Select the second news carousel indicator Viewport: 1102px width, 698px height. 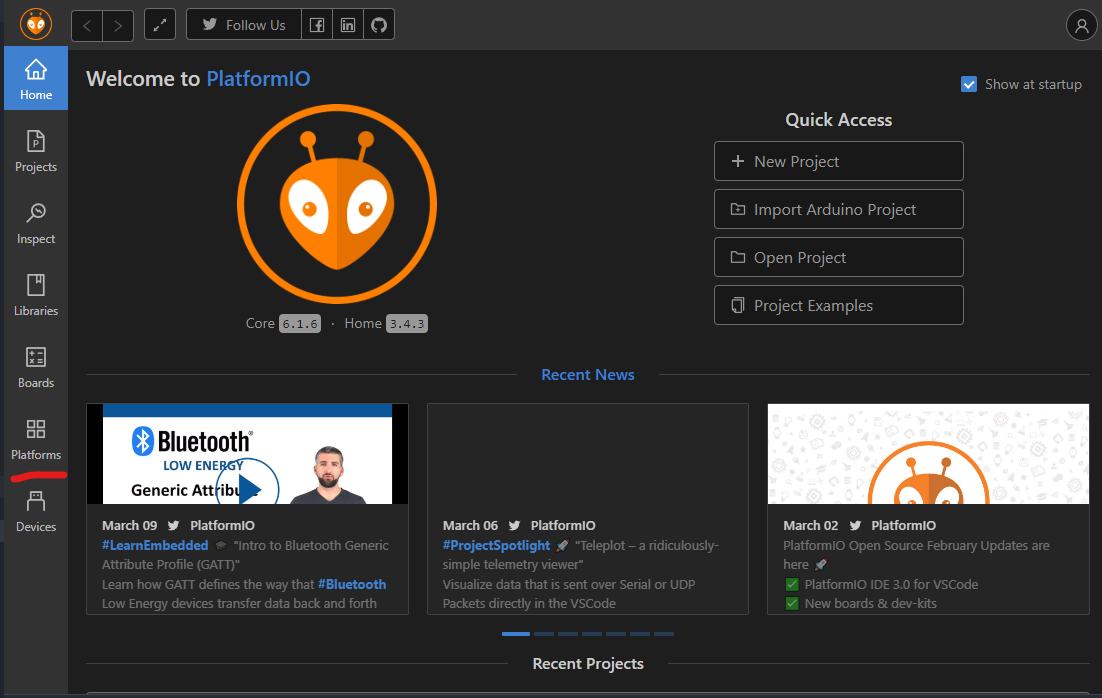tap(544, 634)
